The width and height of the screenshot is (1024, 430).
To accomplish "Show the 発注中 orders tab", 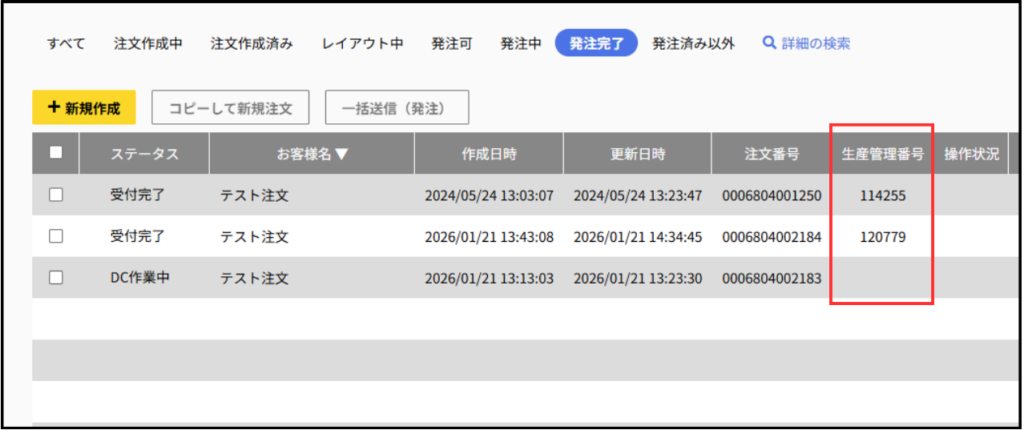I will click(x=521, y=44).
